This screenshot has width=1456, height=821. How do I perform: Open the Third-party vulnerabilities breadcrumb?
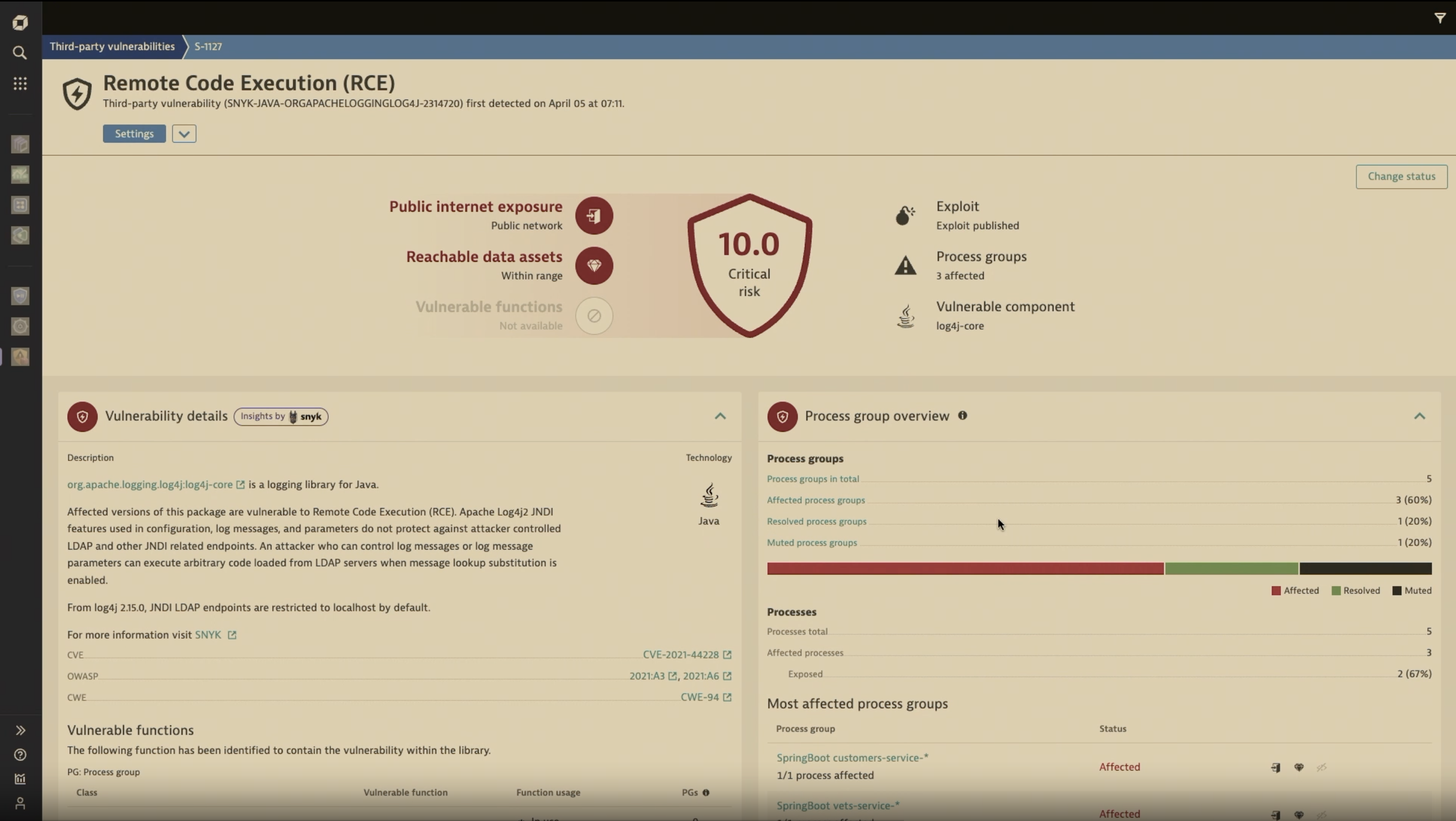click(x=112, y=47)
